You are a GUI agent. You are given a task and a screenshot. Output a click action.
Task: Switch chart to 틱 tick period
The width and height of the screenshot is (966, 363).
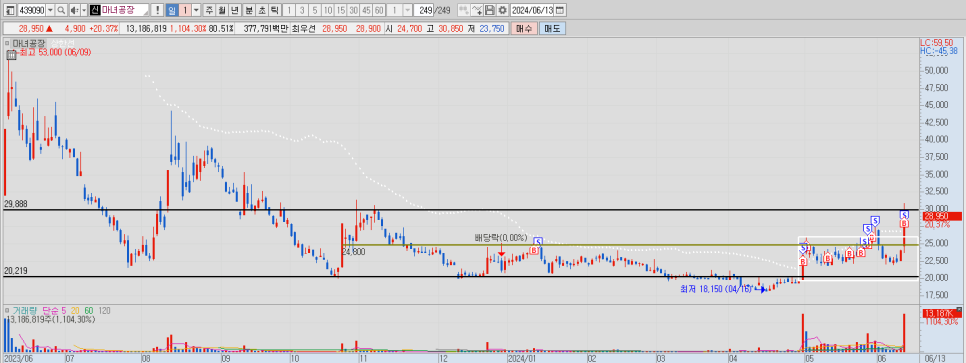click(x=274, y=10)
